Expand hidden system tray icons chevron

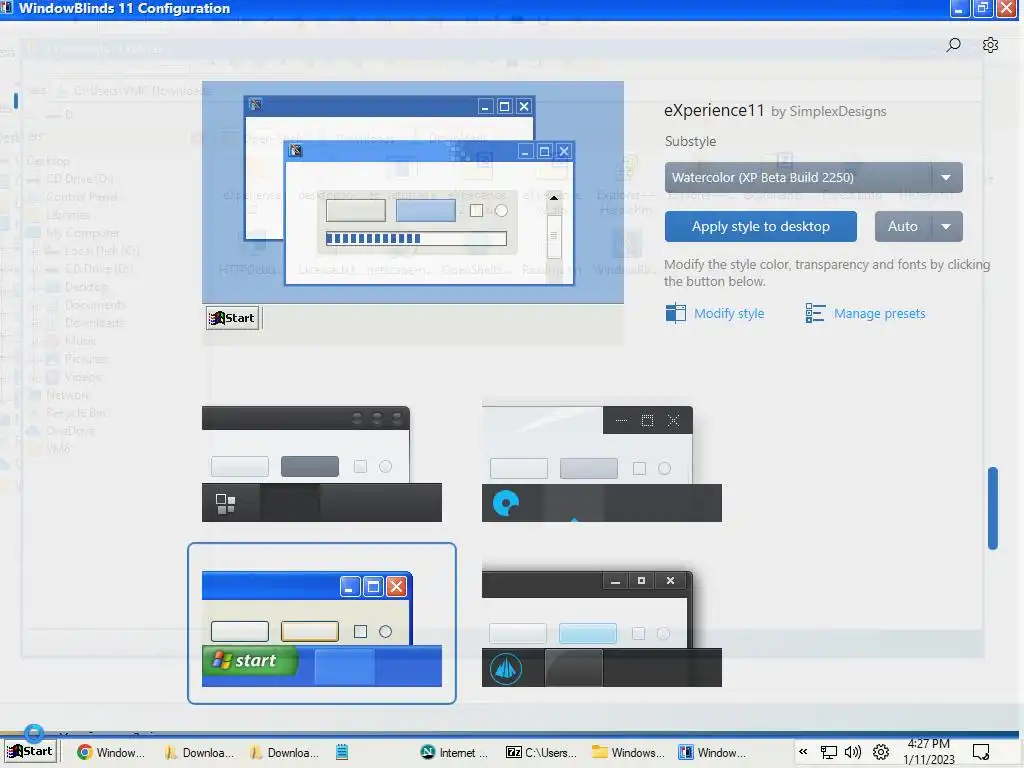tap(803, 752)
